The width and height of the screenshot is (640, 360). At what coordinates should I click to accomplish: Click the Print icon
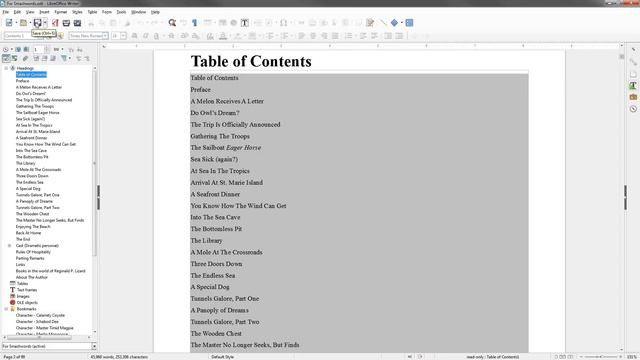tap(66, 23)
